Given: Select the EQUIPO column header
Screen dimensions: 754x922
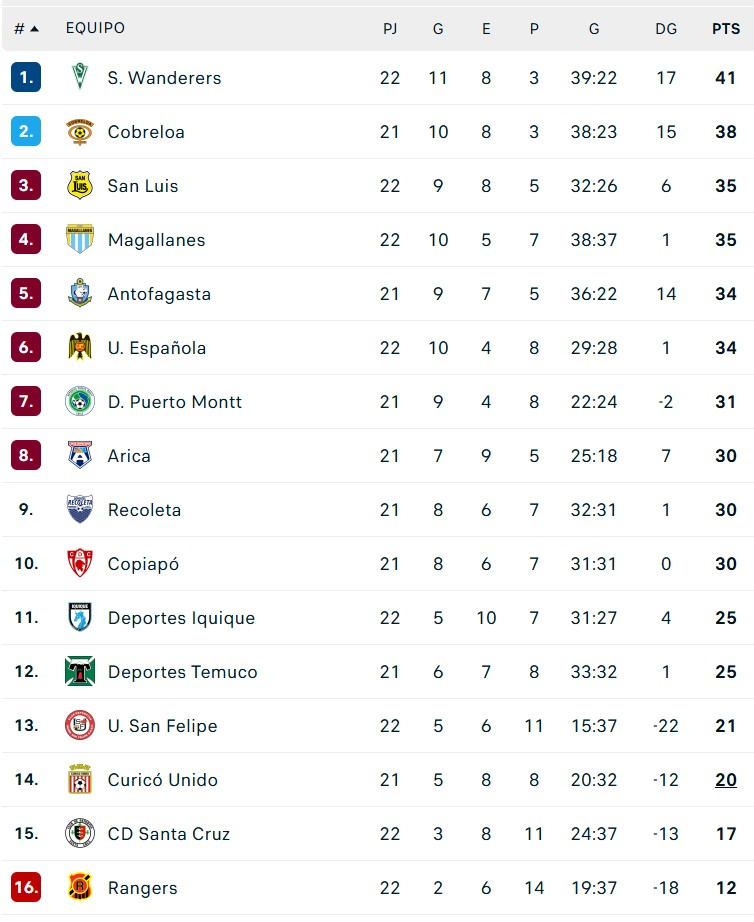Looking at the screenshot, I should (x=95, y=28).
